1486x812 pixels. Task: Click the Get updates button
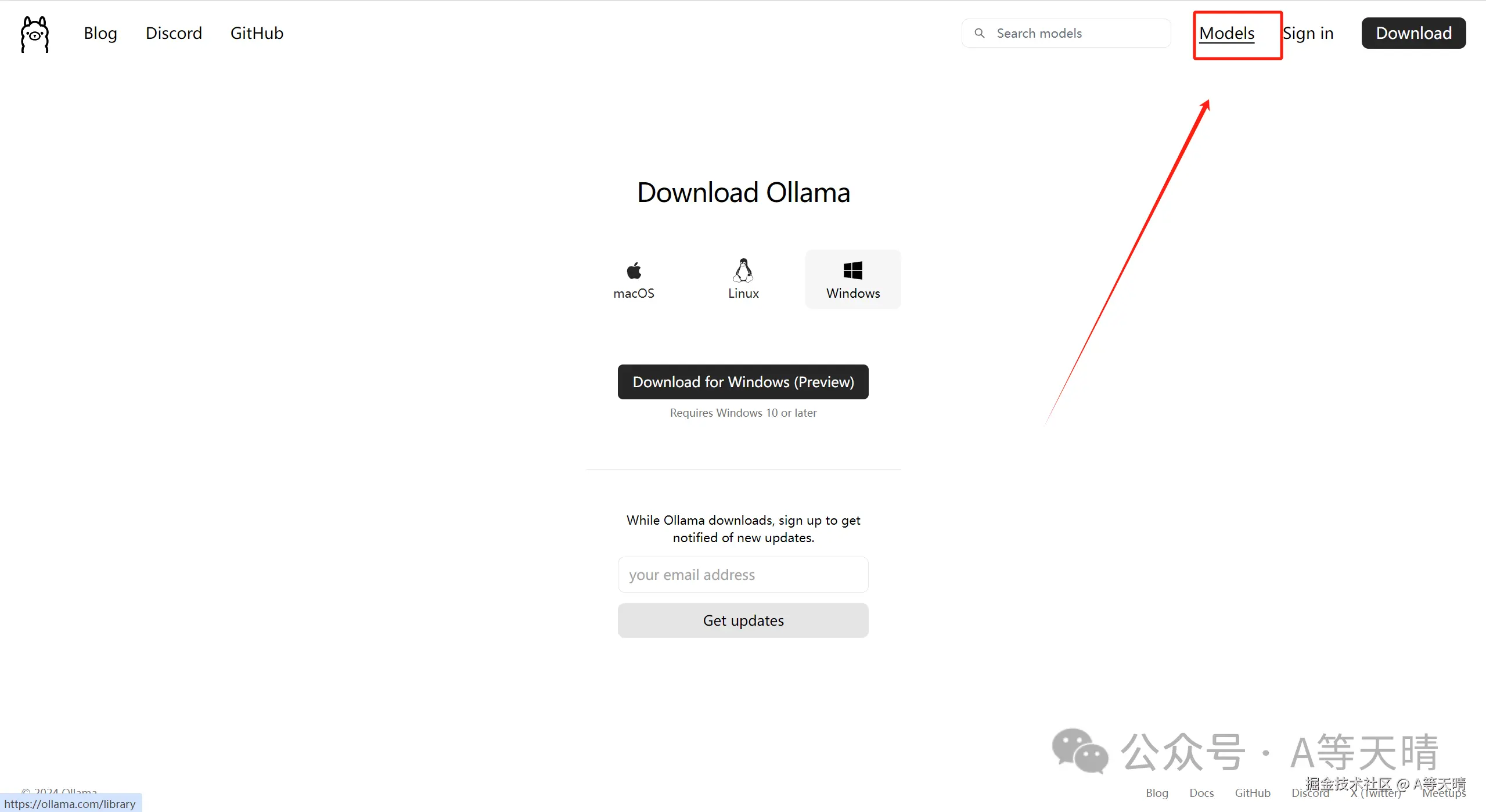coord(743,620)
